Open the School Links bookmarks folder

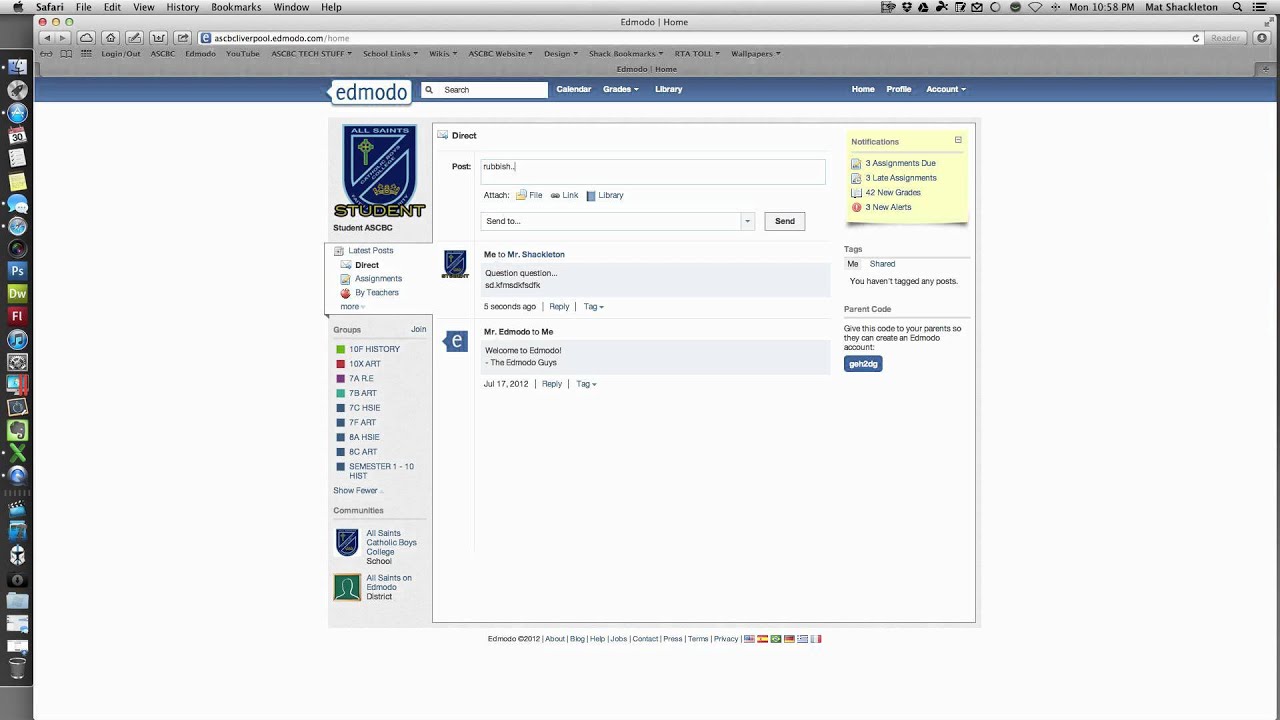(x=390, y=53)
